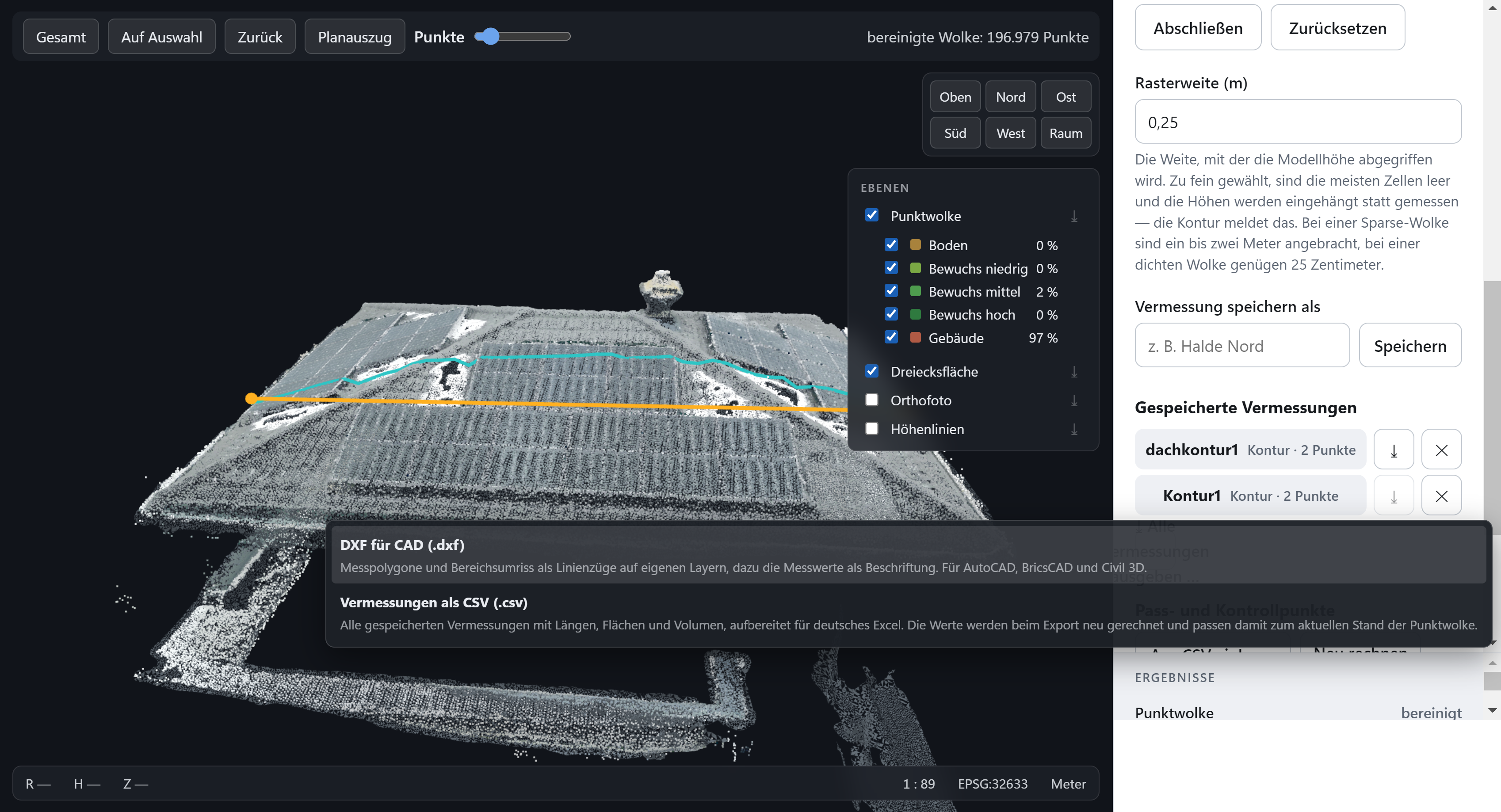Click Speichern to save the measurement
Viewport: 1501px width, 812px height.
pos(1410,345)
